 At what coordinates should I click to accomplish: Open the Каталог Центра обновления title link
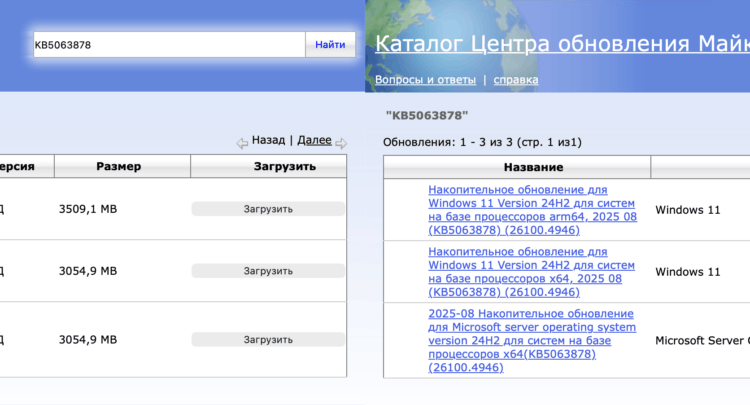pos(562,44)
